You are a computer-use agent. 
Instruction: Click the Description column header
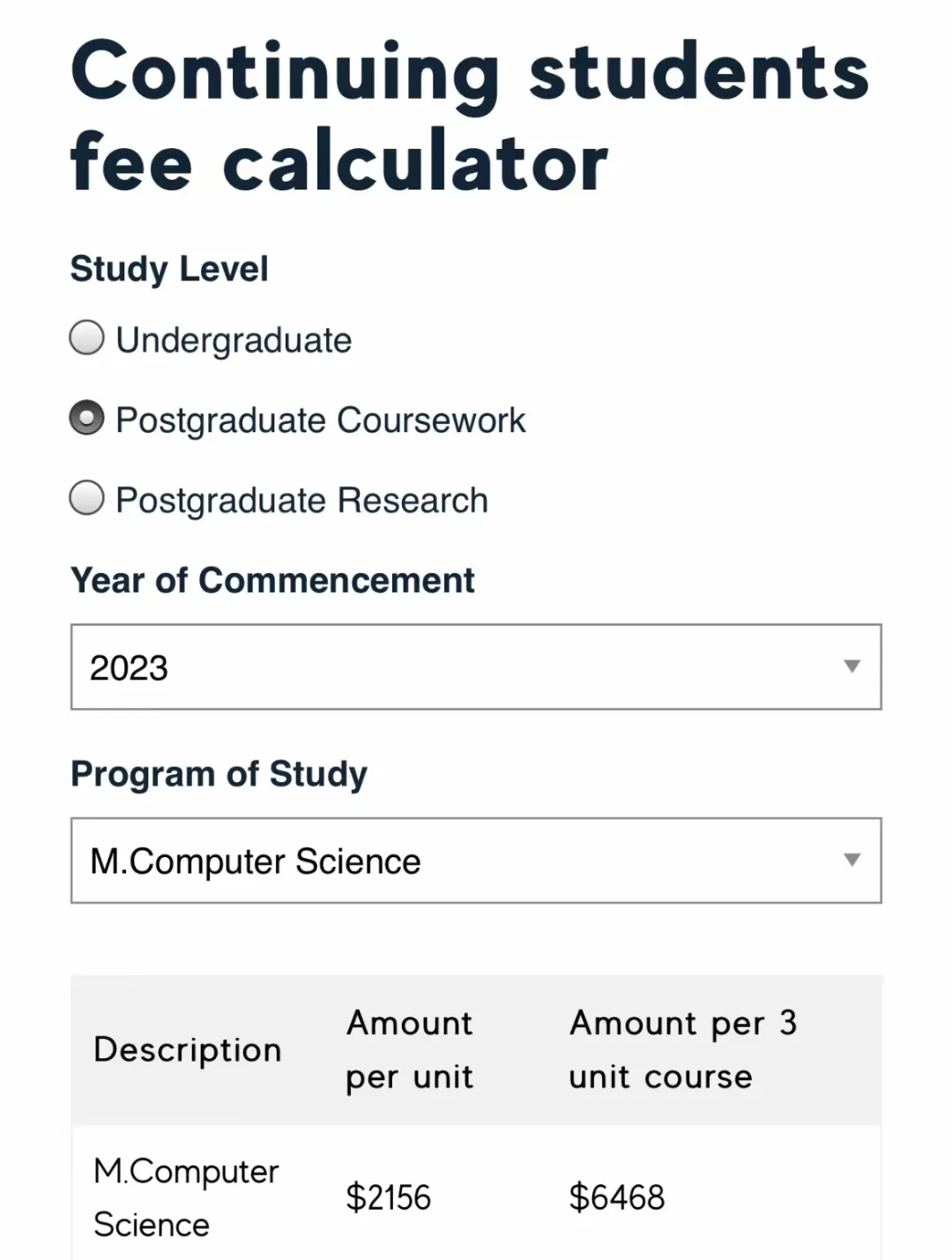point(187,1050)
